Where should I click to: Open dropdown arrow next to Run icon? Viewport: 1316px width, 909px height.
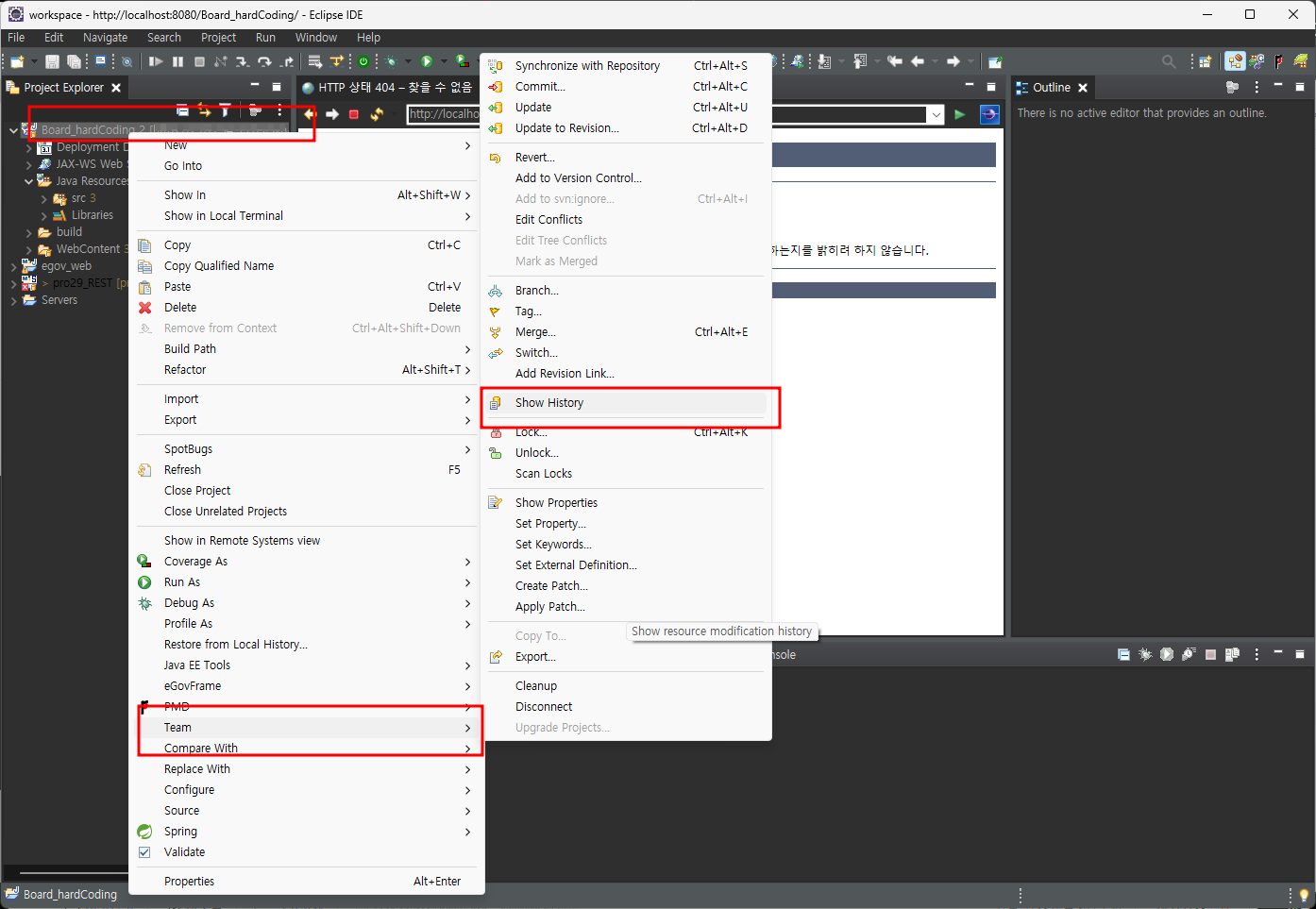coord(444,61)
